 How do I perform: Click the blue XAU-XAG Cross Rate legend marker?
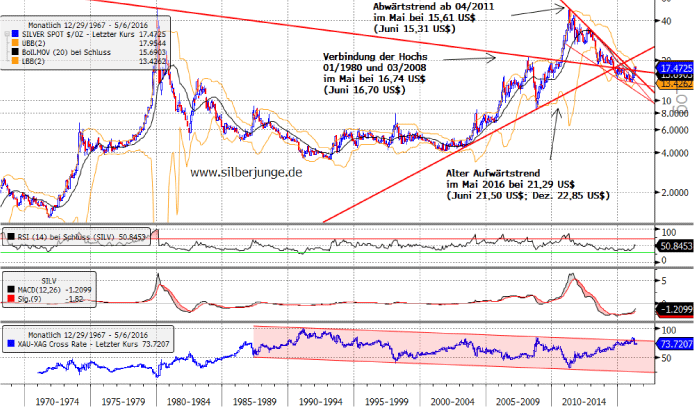[x=10, y=342]
